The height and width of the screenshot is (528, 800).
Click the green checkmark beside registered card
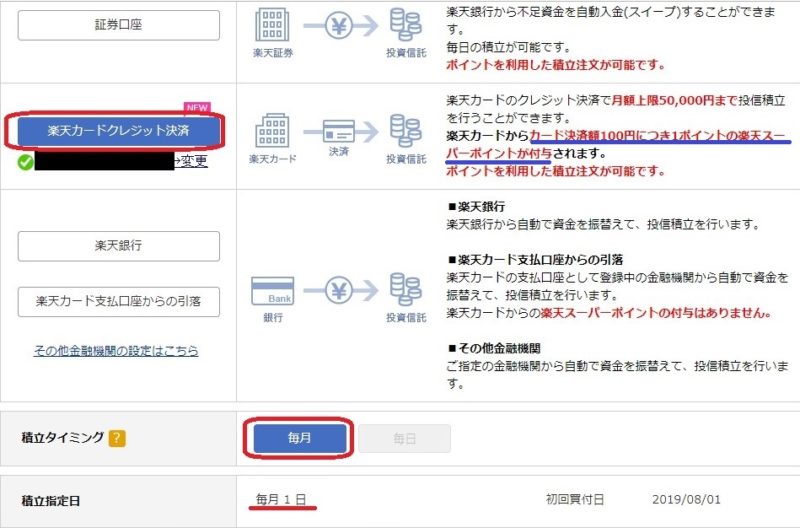click(x=25, y=162)
